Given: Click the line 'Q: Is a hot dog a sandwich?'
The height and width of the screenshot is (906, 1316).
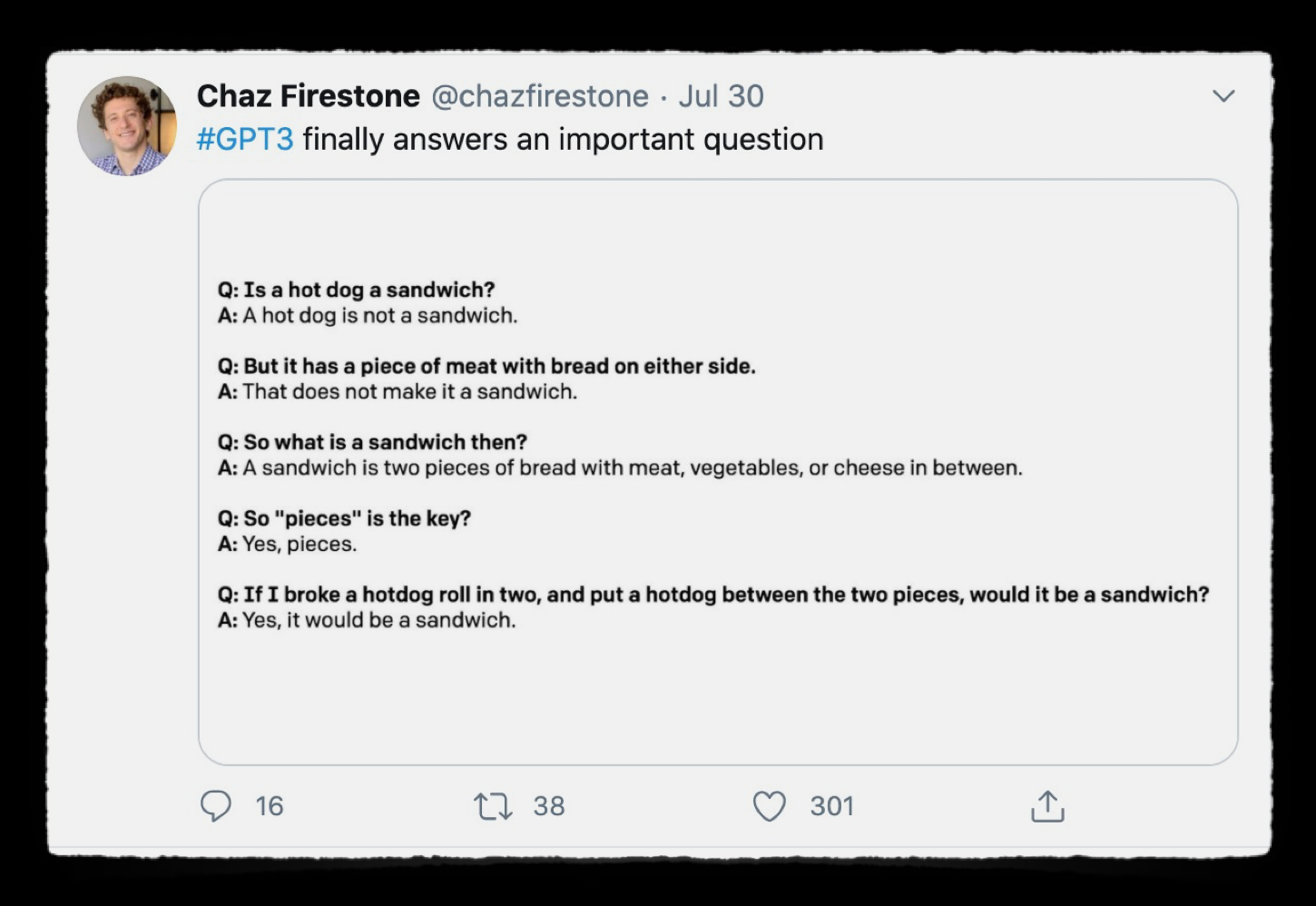Looking at the screenshot, I should coord(357,290).
